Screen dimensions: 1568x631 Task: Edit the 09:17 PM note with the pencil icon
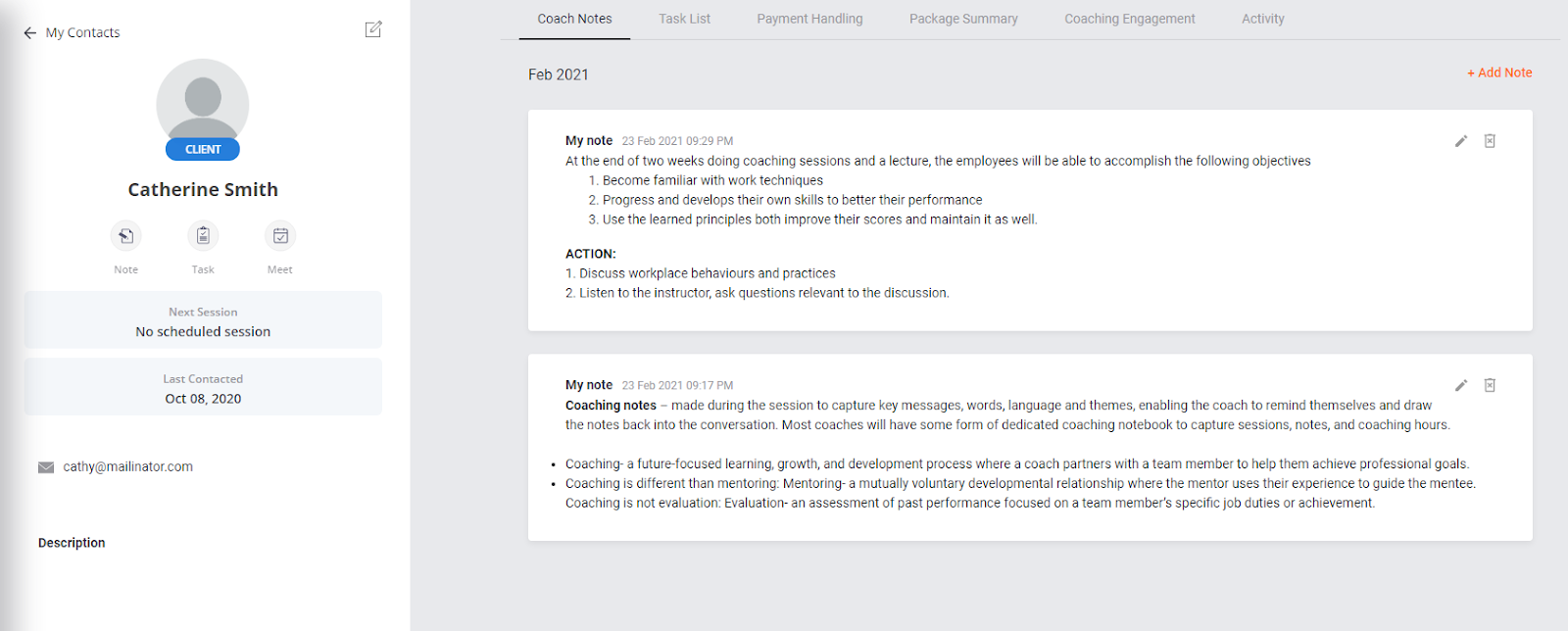pyautogui.click(x=1461, y=385)
